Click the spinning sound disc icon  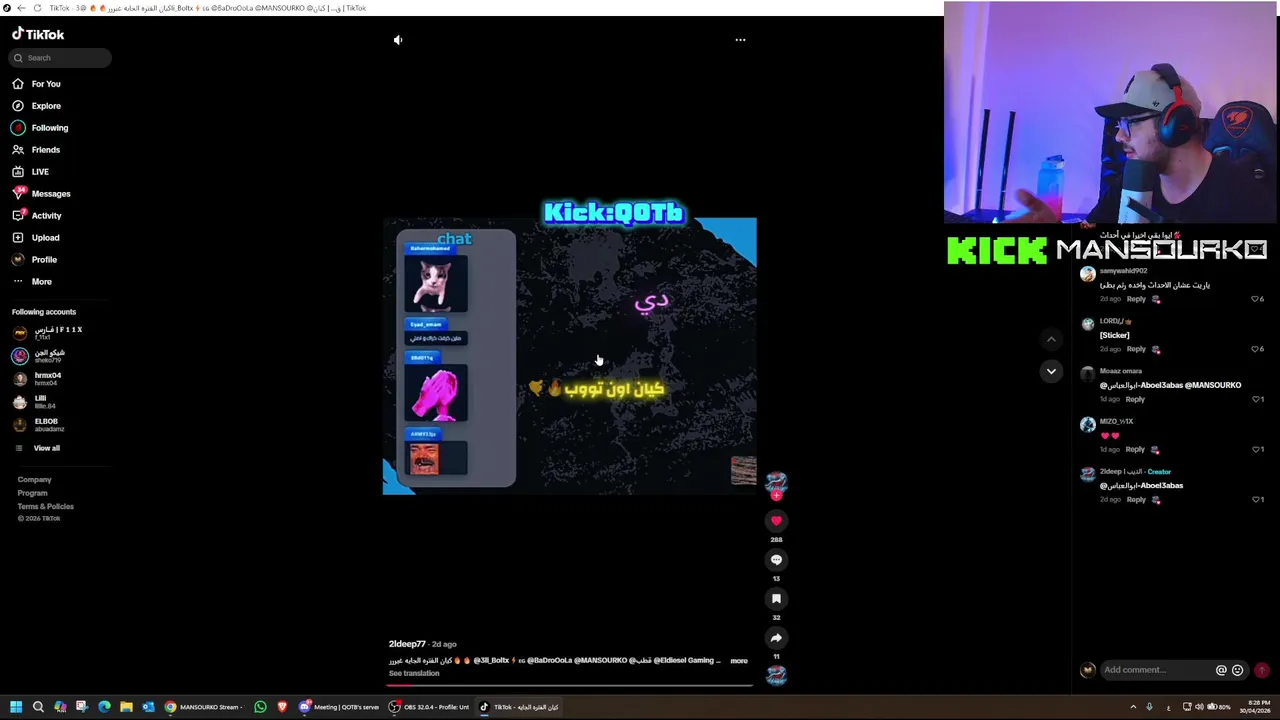point(776,676)
